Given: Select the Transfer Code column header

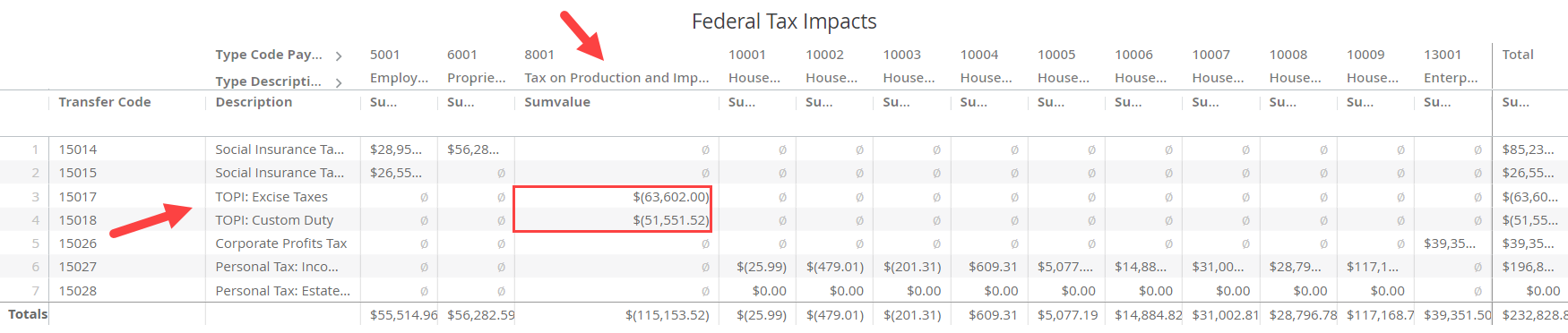Looking at the screenshot, I should point(105,102).
